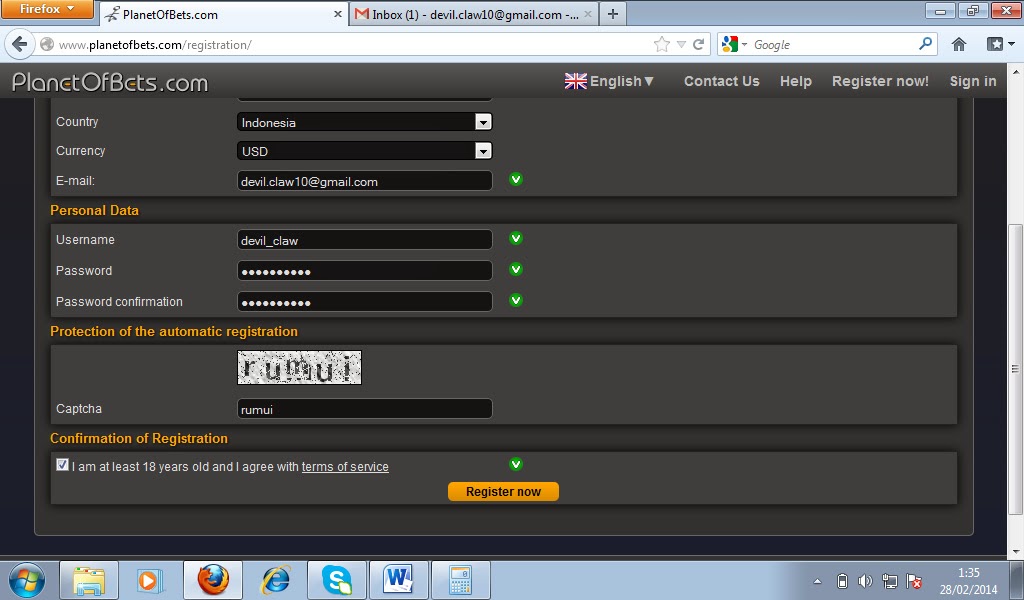
Task: Show hidden system tray icons
Action: (817, 580)
